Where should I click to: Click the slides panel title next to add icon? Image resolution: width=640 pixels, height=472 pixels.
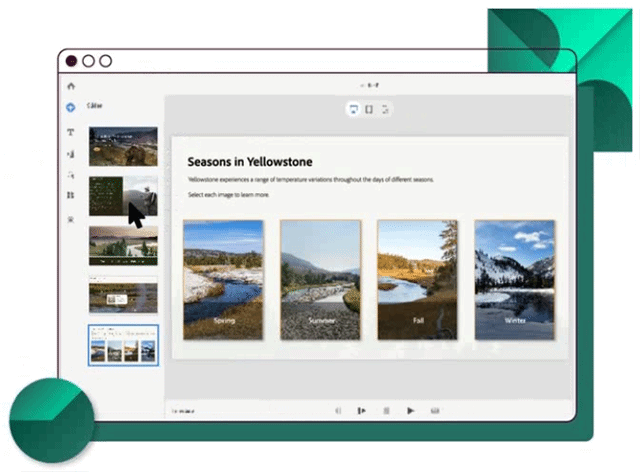94,106
